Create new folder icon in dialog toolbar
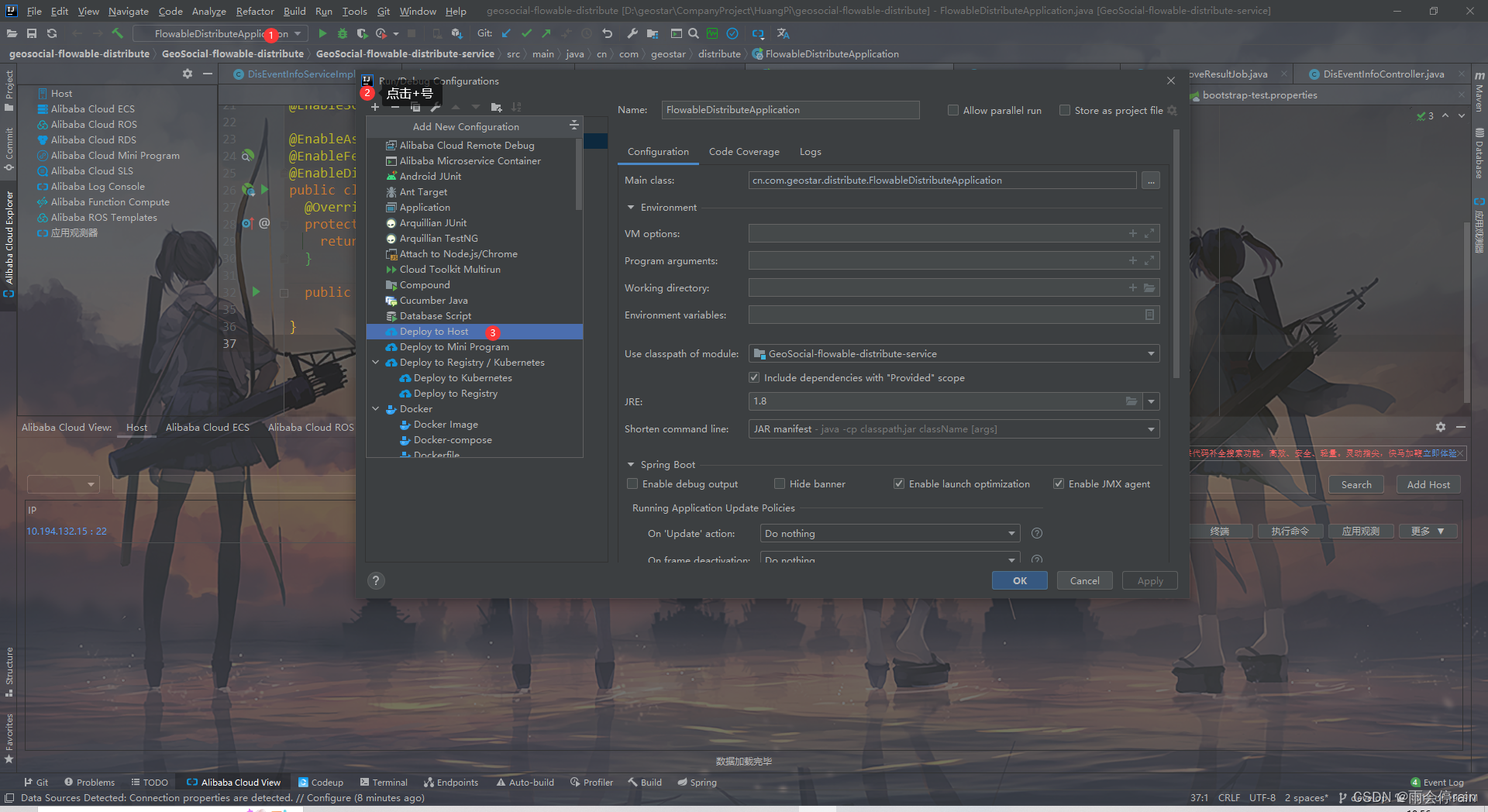Viewport: 1488px width, 812px height. tap(496, 107)
